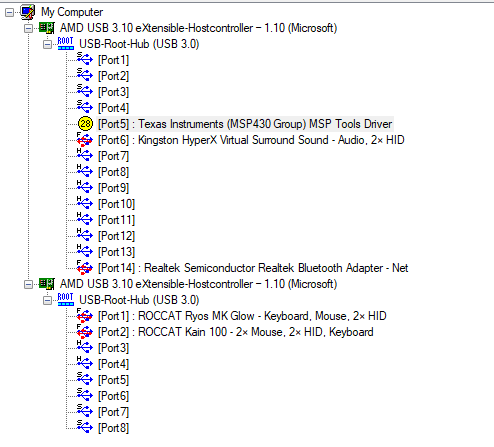Click the red USB icon for ROCCAT Ryos MK Glow
Image resolution: width=494 pixels, height=447 pixels.
(85, 316)
